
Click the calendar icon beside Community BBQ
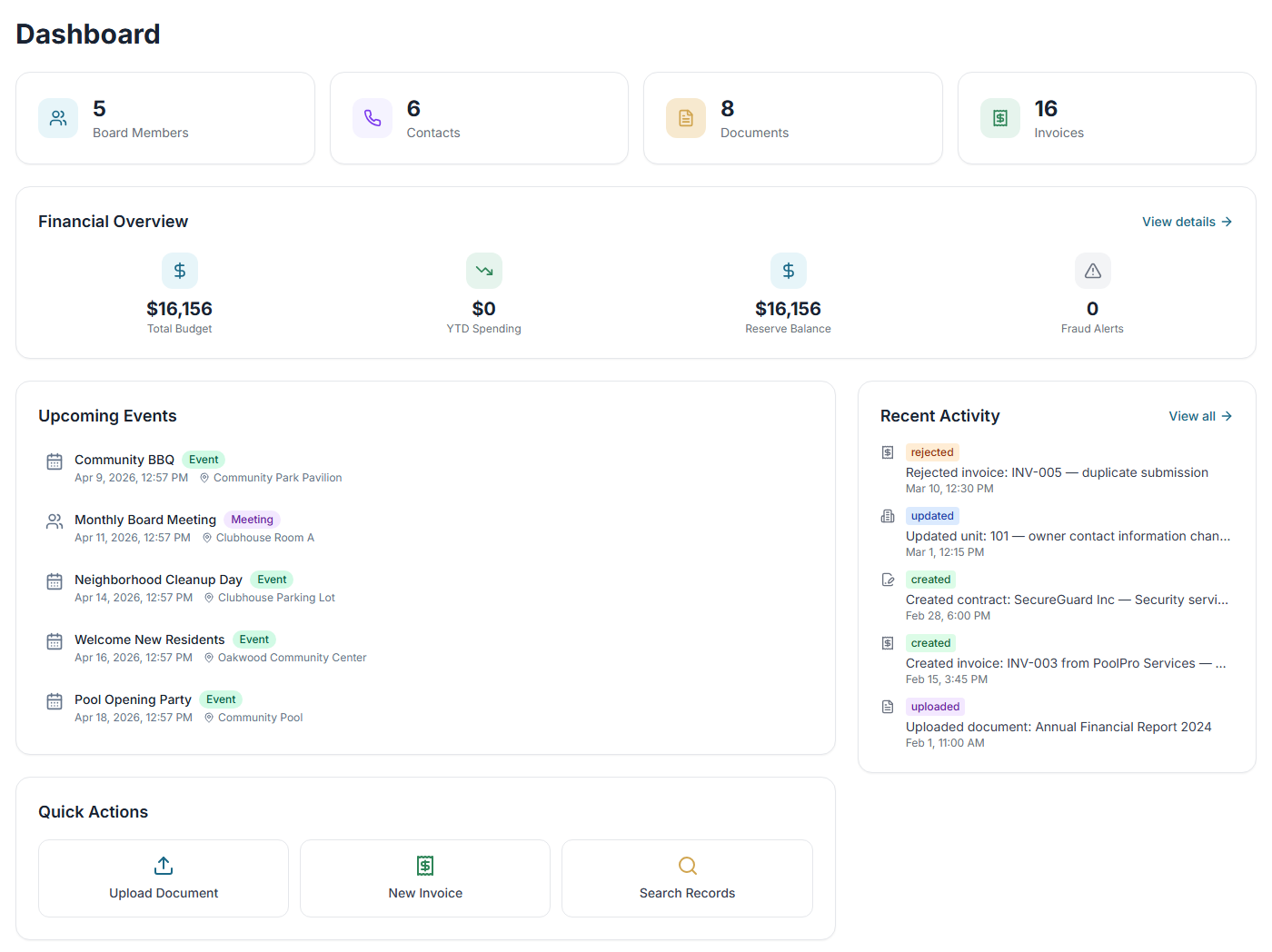(54, 461)
